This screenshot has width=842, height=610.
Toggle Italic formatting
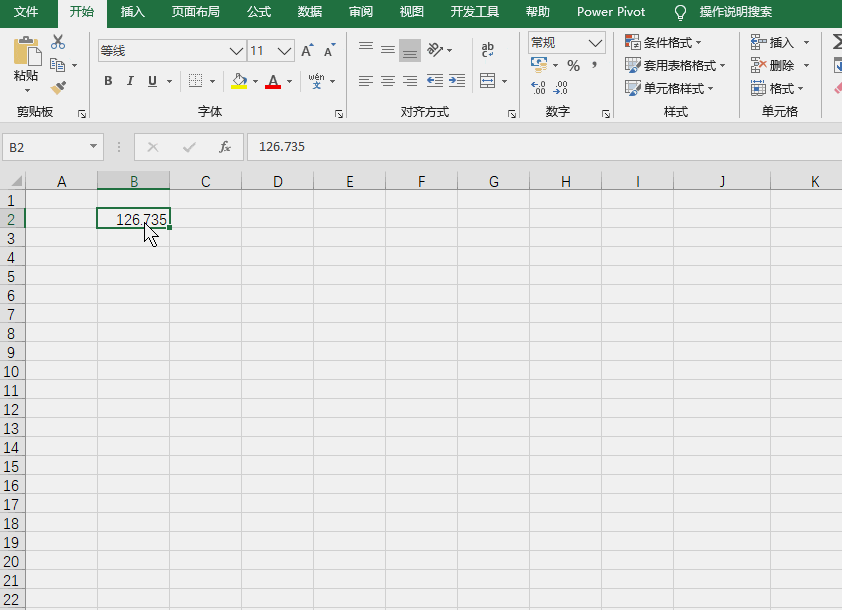point(130,81)
